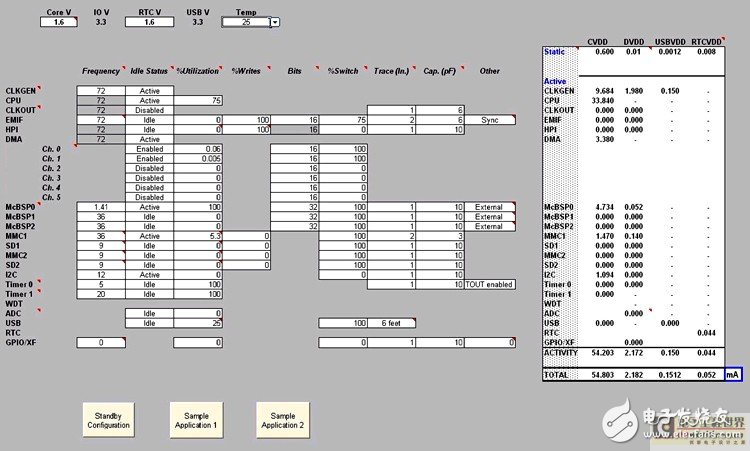Change CLKOUT Idle Status Disabled cell

149,110
